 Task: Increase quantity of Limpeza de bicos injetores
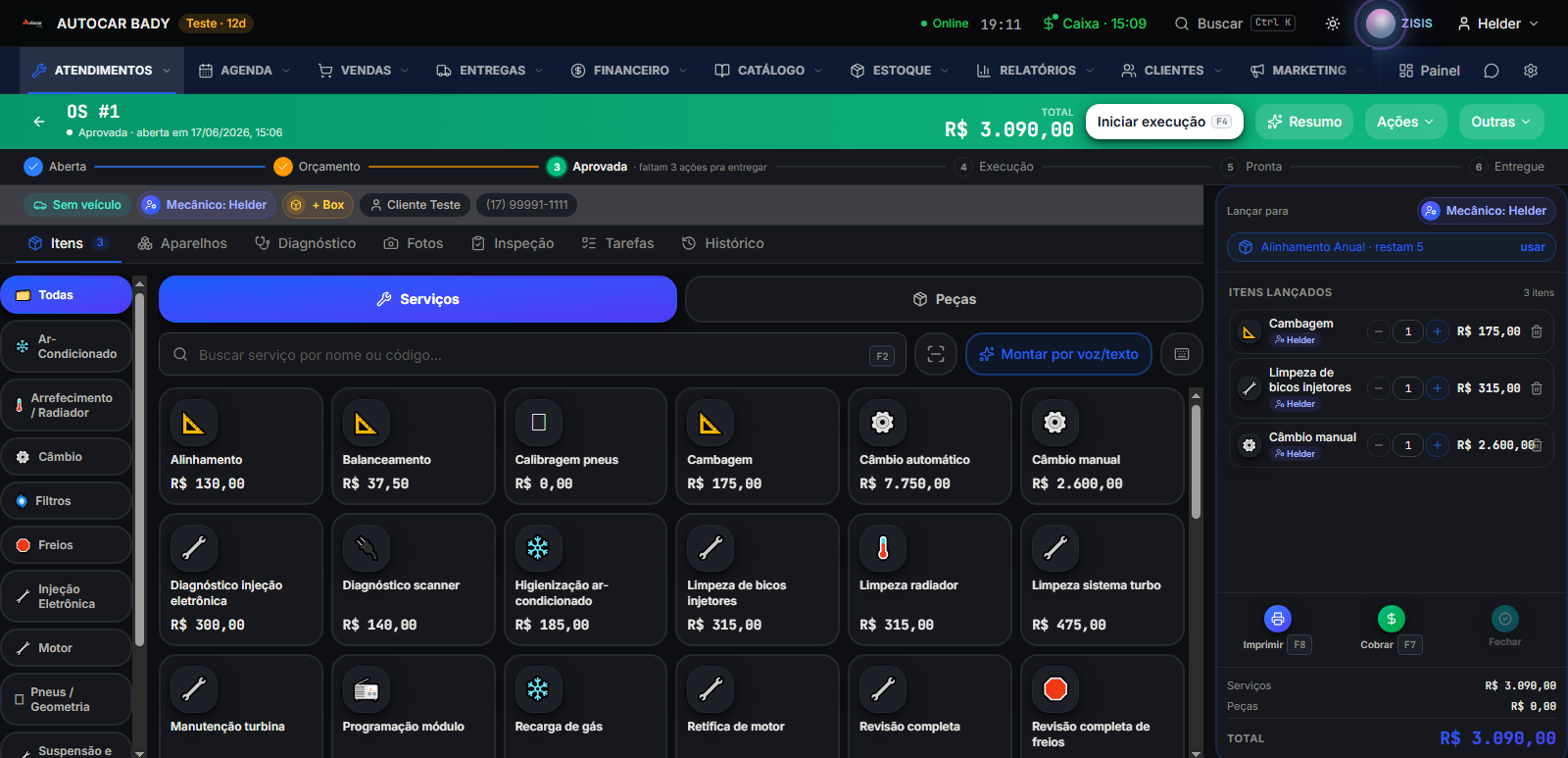[x=1438, y=388]
